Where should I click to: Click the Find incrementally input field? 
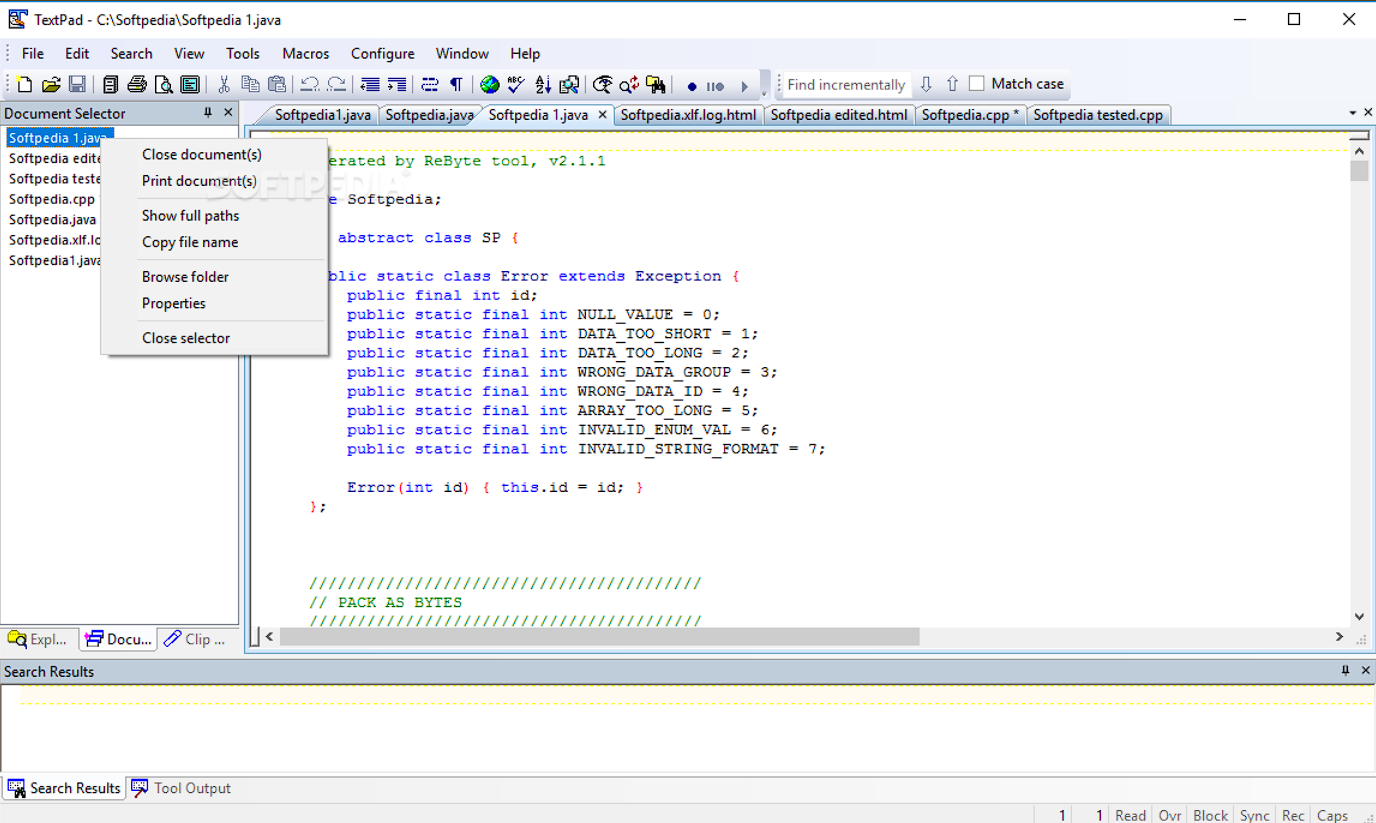click(x=846, y=85)
